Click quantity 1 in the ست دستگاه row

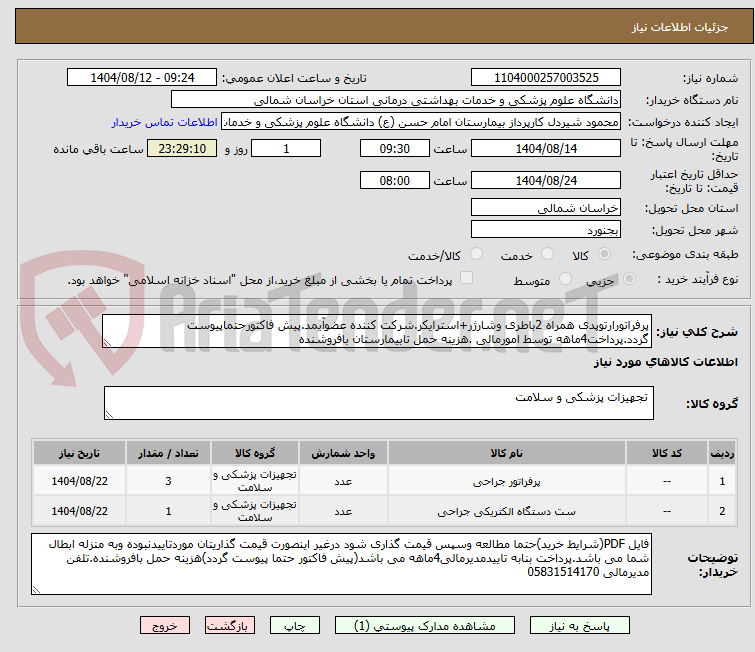tap(168, 511)
